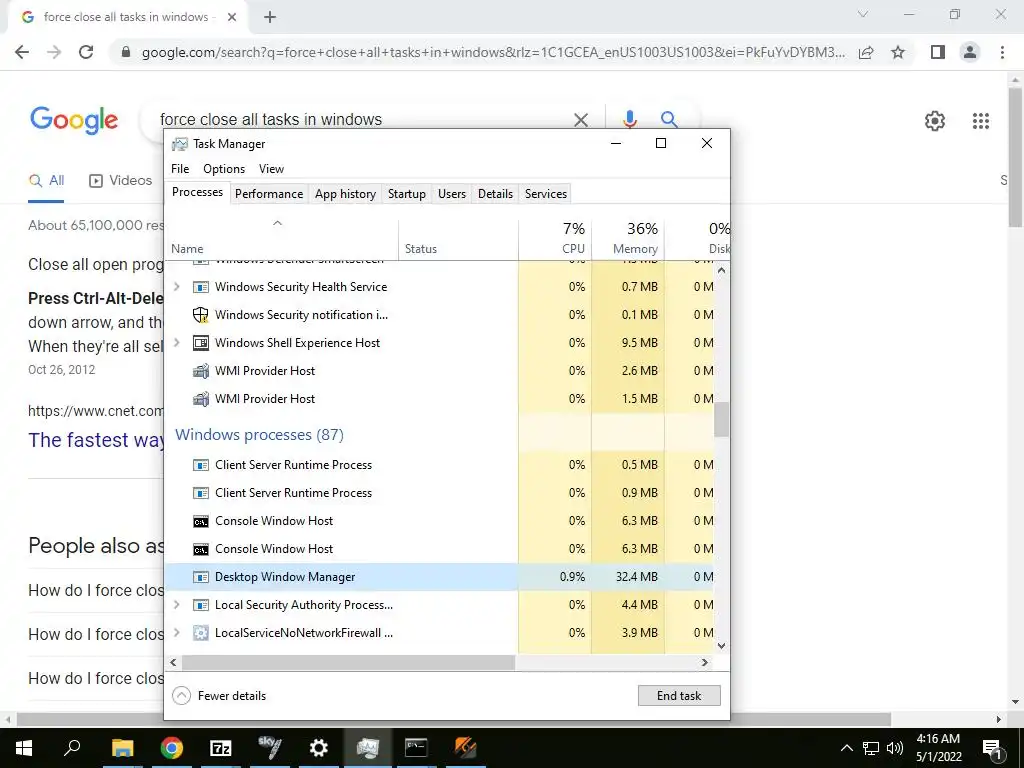Select the Google Videos results tab
This screenshot has width=1024, height=768.
pos(120,181)
